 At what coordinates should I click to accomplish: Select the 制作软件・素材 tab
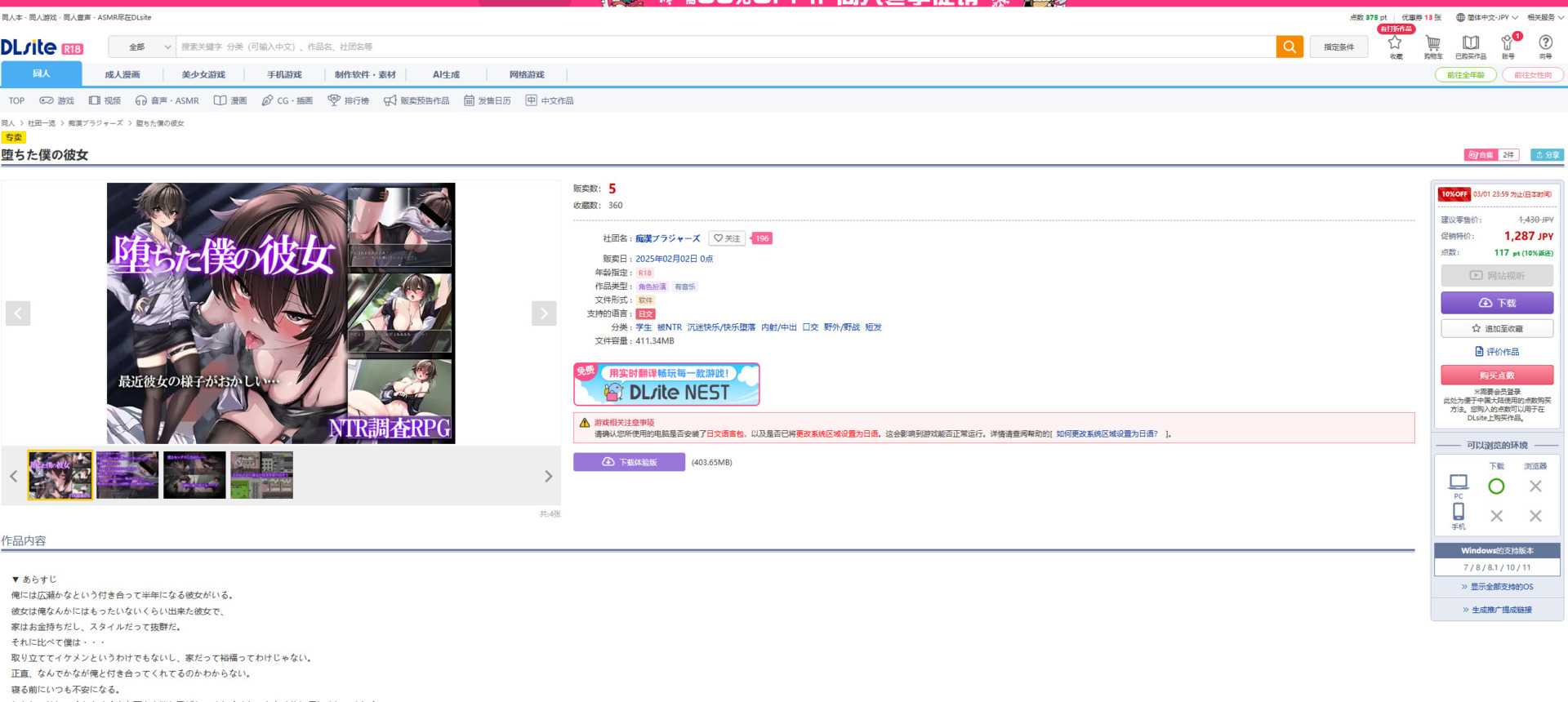365,74
